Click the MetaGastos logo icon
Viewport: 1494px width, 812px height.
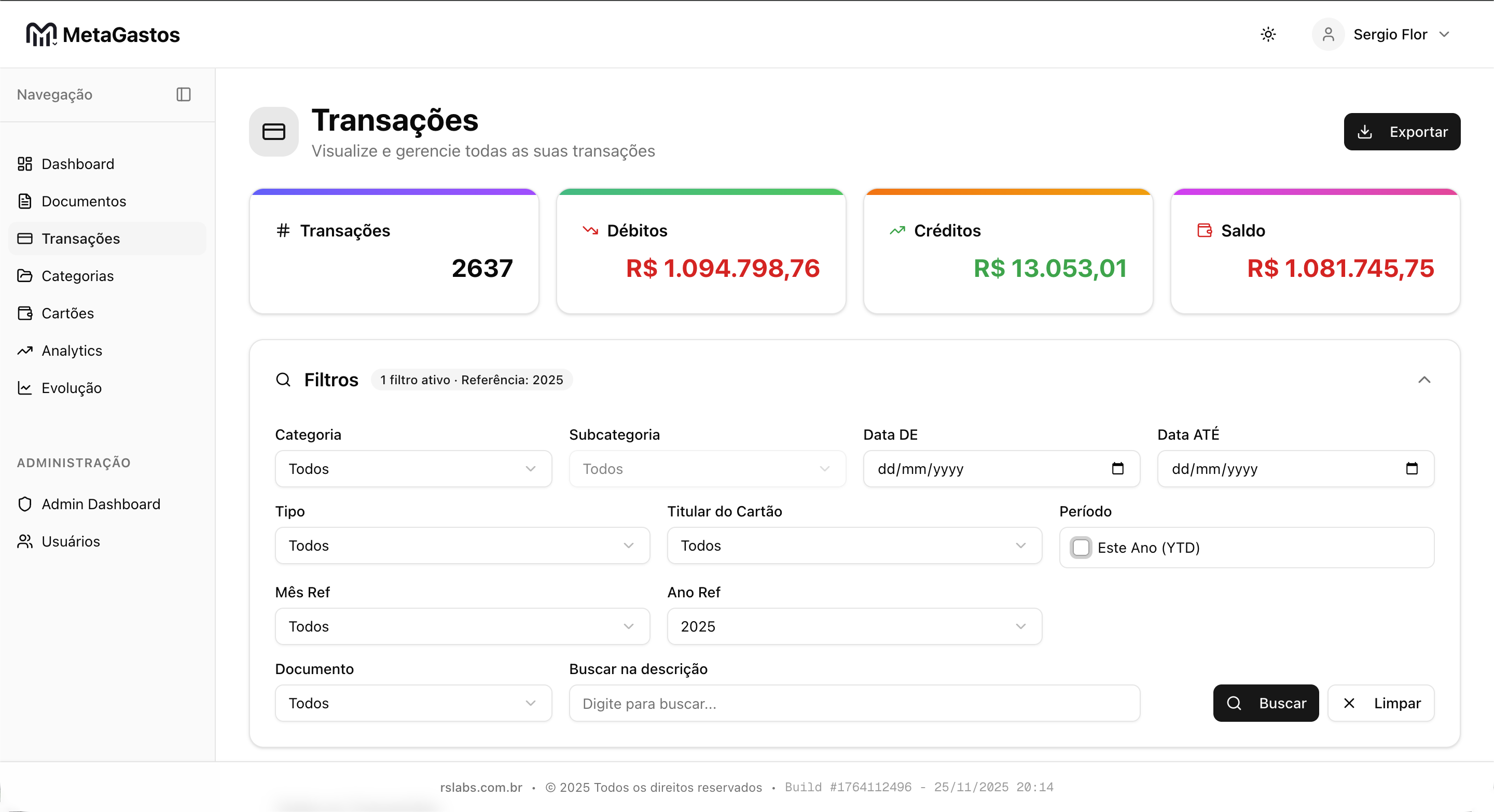tap(41, 35)
